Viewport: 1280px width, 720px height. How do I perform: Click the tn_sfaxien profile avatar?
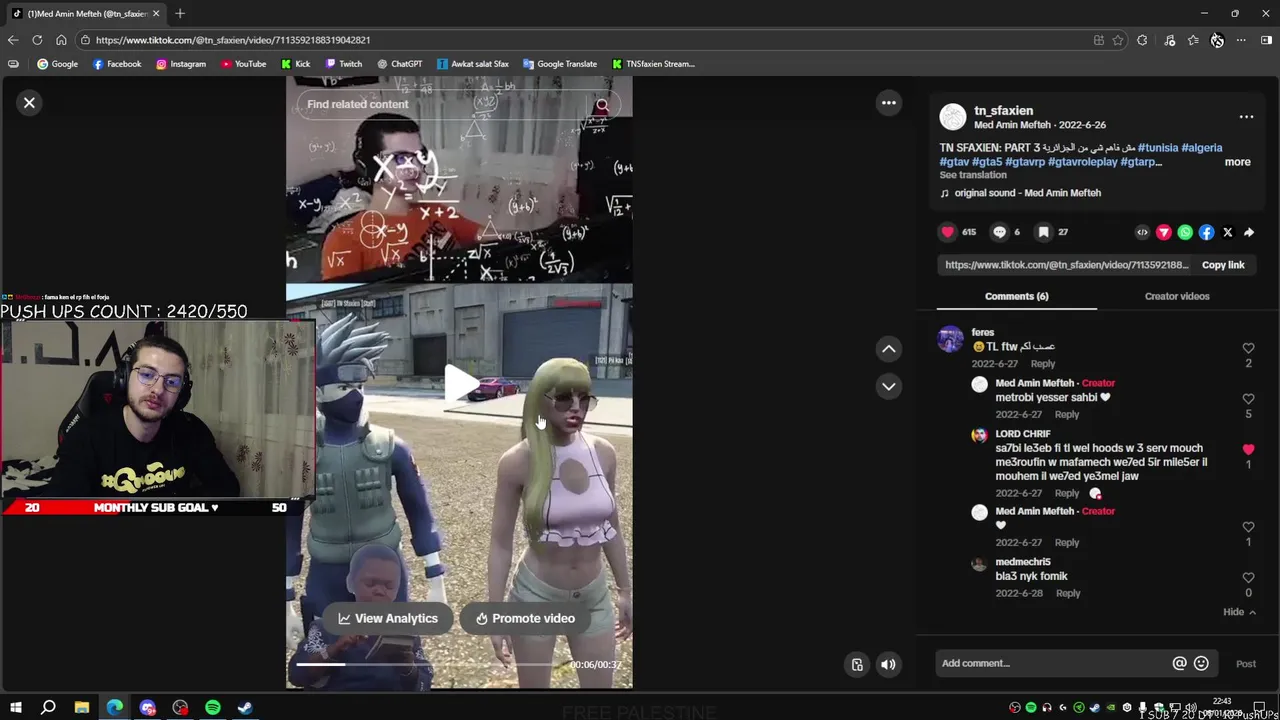(953, 117)
